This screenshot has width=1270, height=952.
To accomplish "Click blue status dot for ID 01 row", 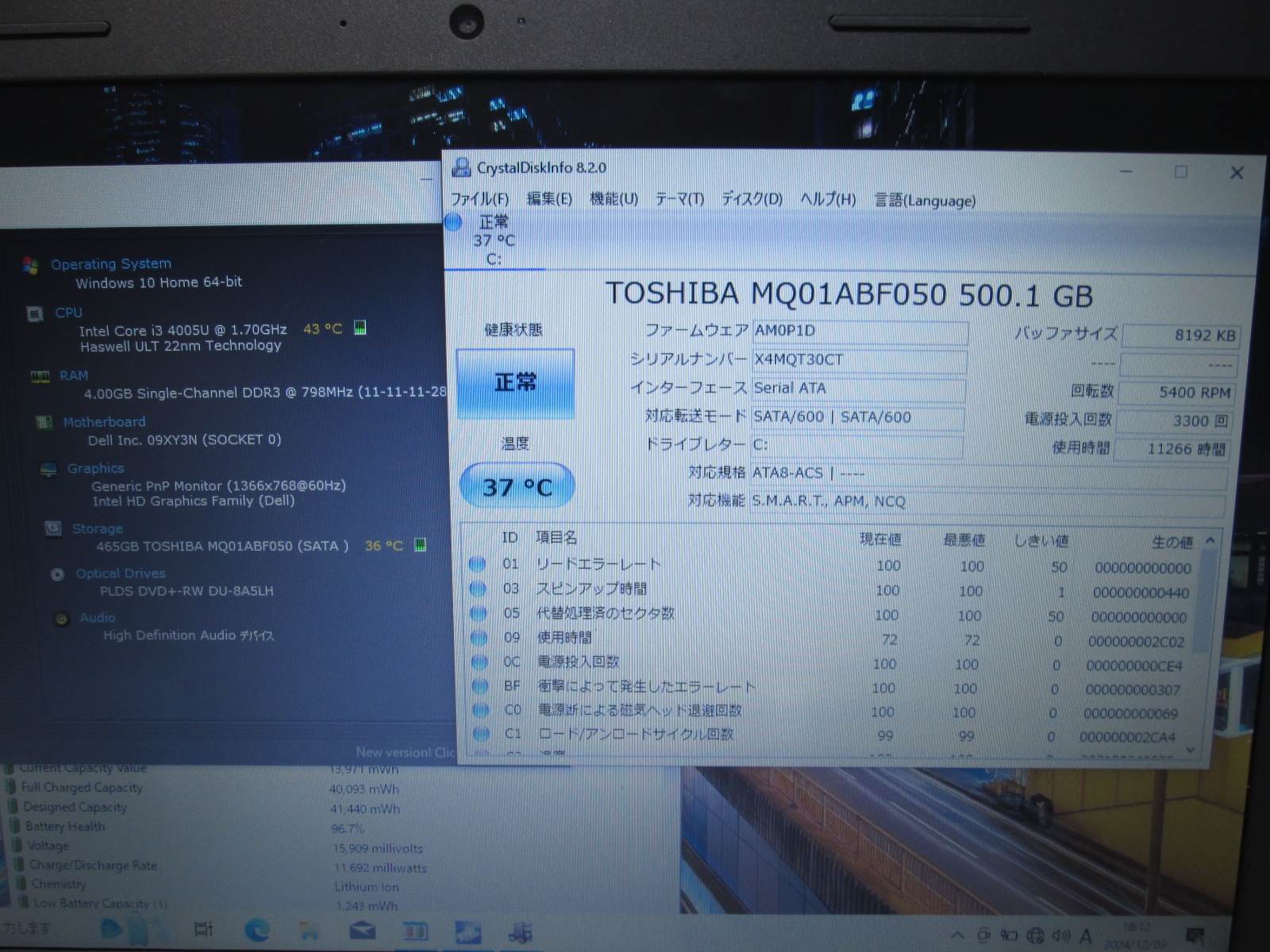I will click(477, 564).
